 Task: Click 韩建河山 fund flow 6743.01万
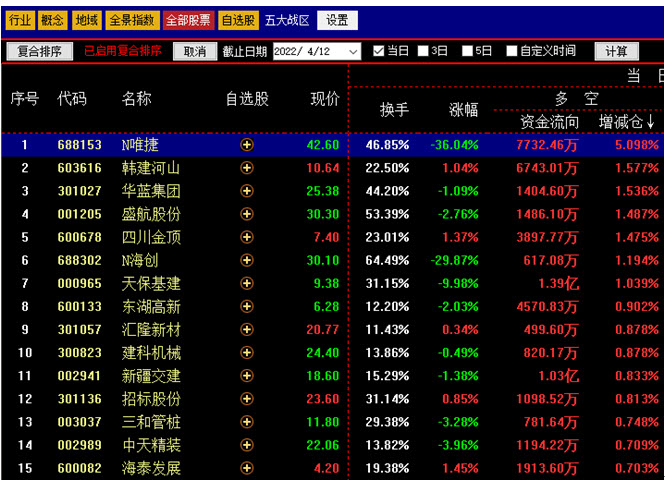547,168
